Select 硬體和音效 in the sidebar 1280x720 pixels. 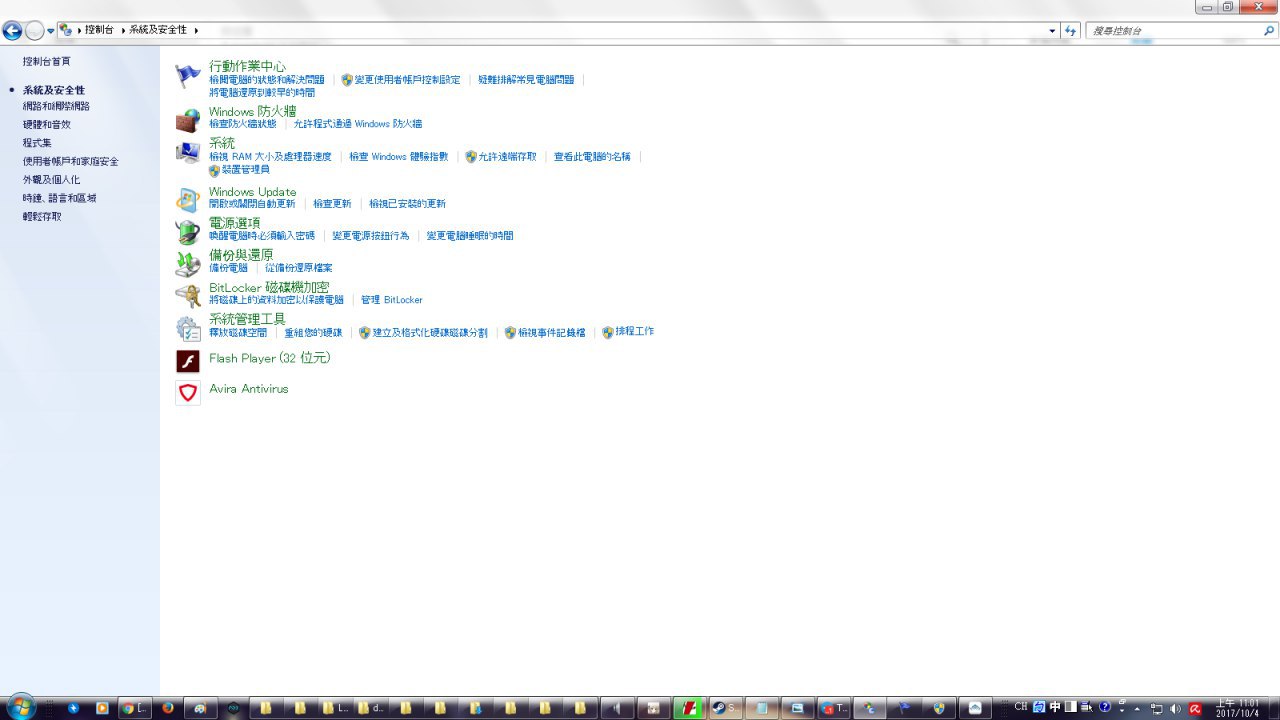tap(47, 125)
